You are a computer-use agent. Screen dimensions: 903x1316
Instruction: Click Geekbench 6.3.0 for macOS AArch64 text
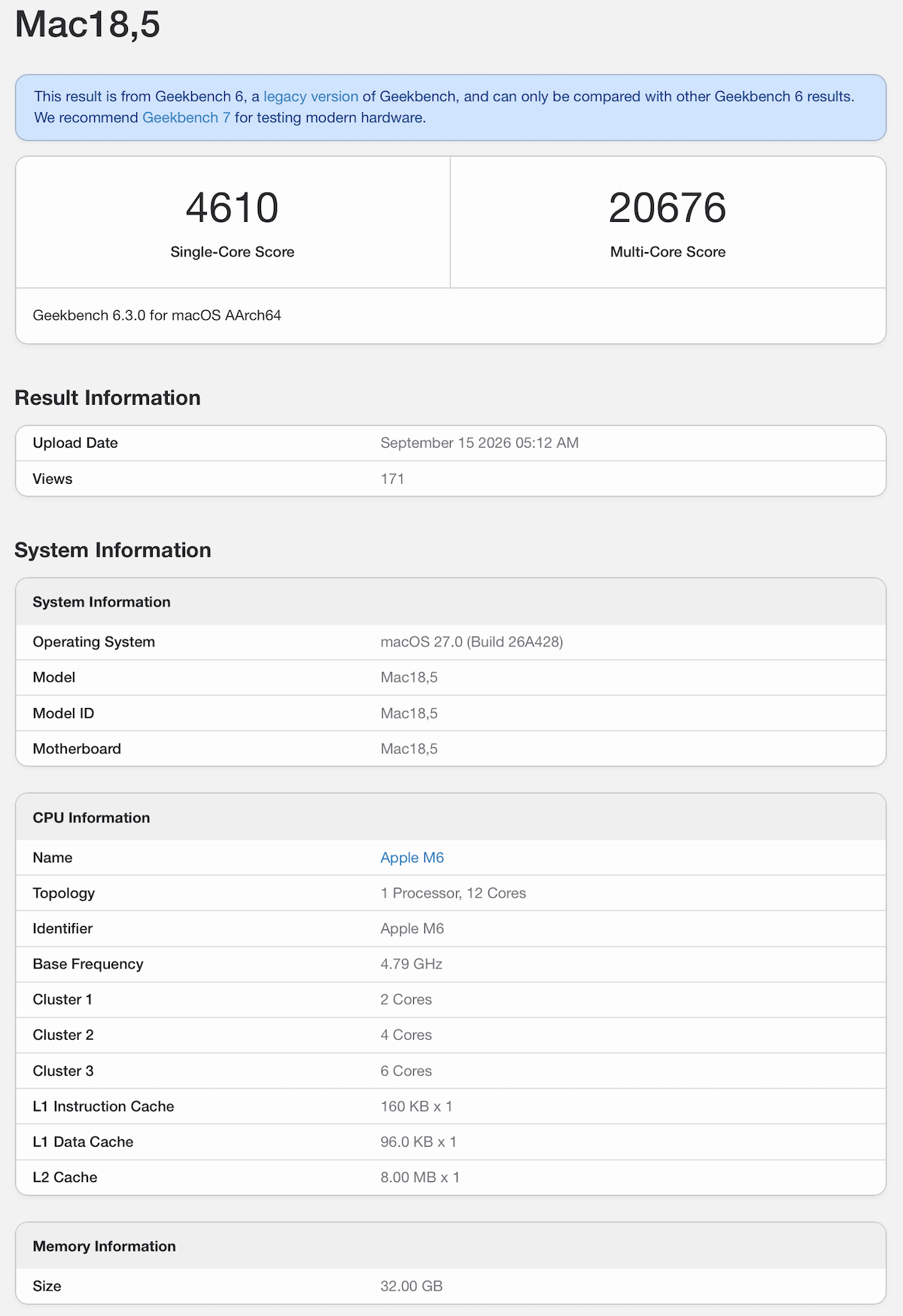157,315
